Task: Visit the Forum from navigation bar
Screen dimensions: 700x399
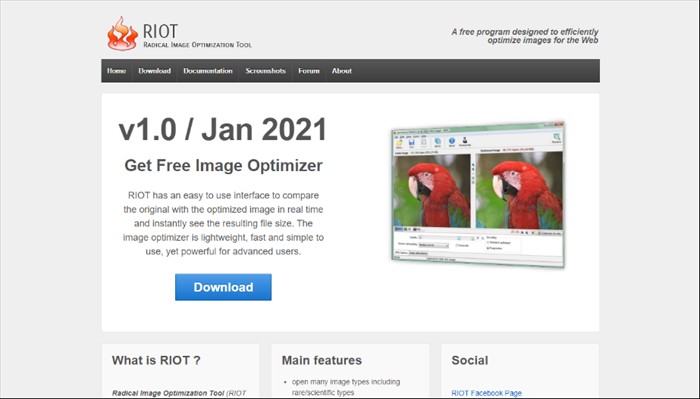Action: (309, 71)
